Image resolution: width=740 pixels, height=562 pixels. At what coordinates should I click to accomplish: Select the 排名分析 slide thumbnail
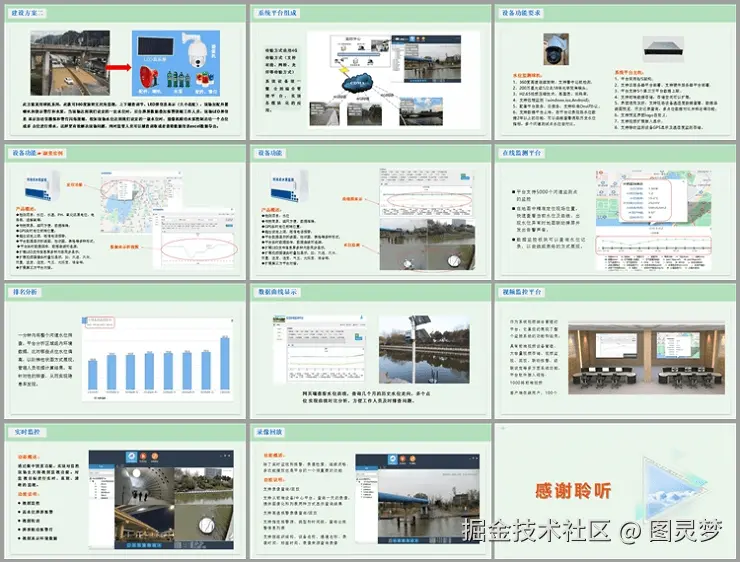pos(125,351)
